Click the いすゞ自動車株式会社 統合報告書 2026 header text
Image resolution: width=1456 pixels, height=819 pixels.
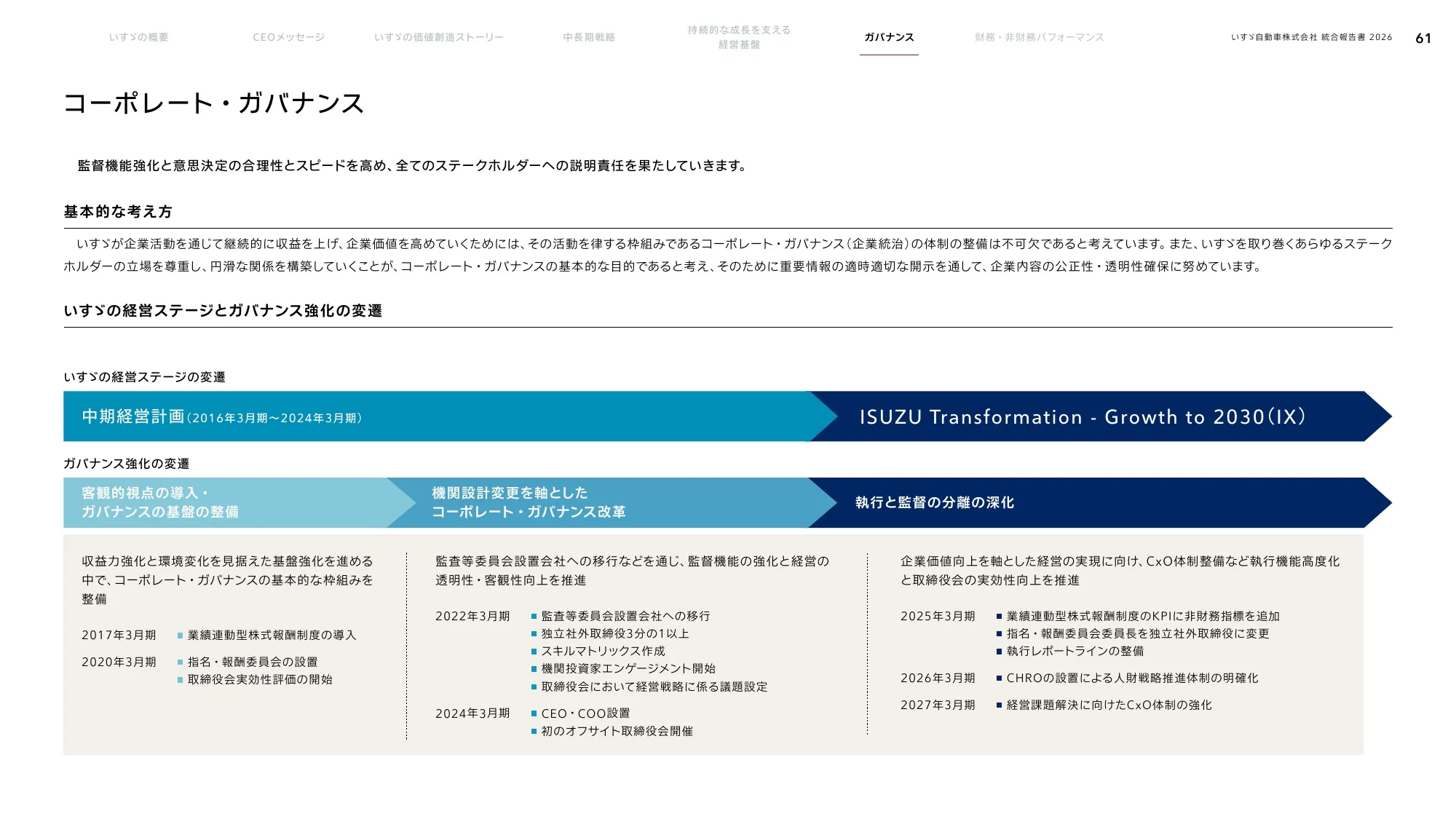click(1311, 37)
